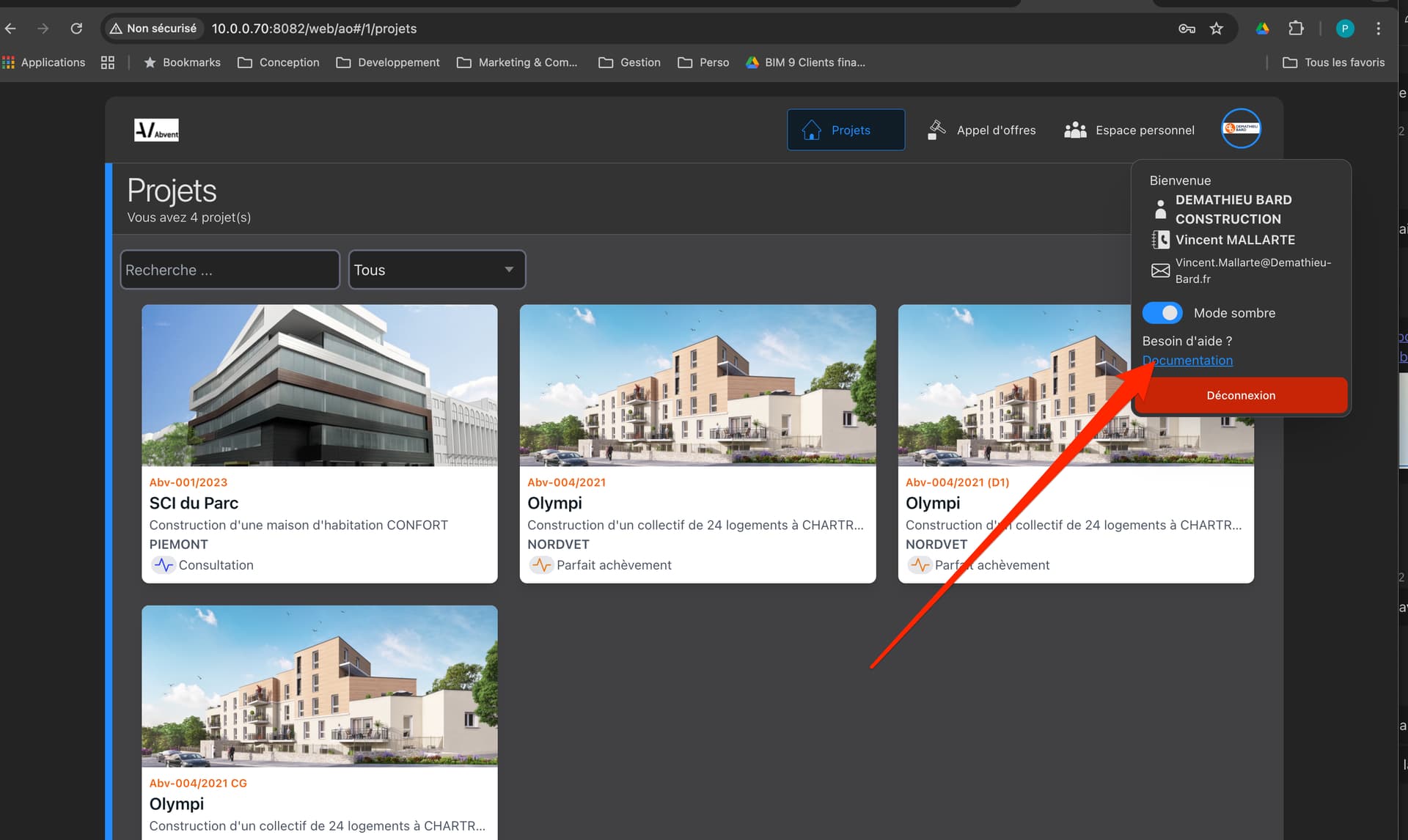
Task: Click the browser reload icon
Action: [x=76, y=29]
